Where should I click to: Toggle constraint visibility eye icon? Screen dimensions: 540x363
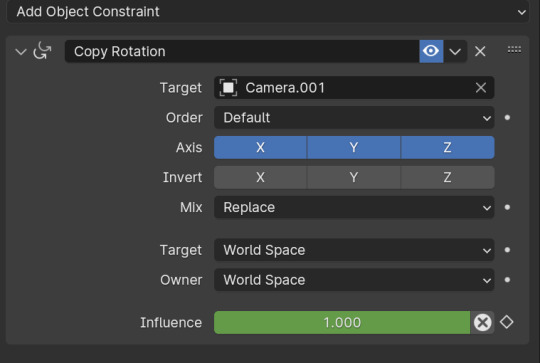(x=431, y=51)
